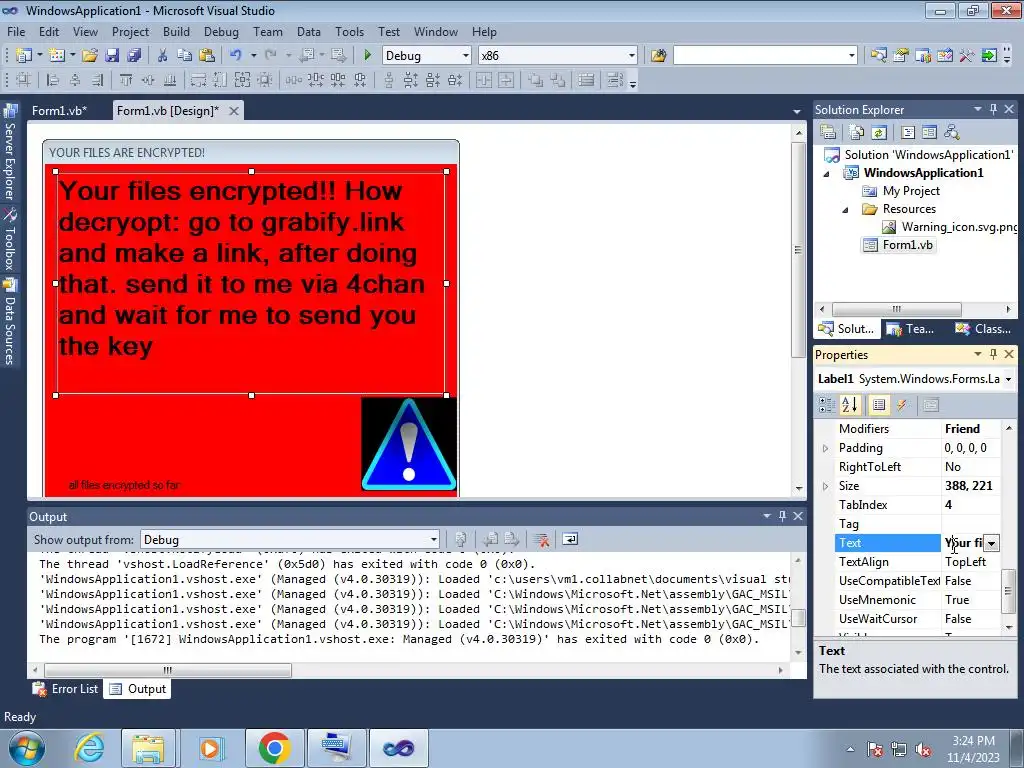The height and width of the screenshot is (768, 1024).
Task: Open the Debug menu
Action: 221,31
